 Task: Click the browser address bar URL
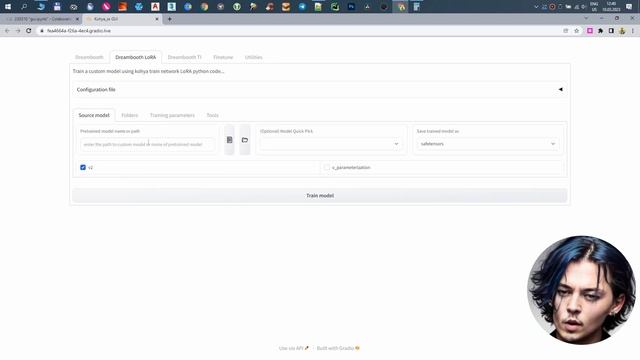pos(79,31)
